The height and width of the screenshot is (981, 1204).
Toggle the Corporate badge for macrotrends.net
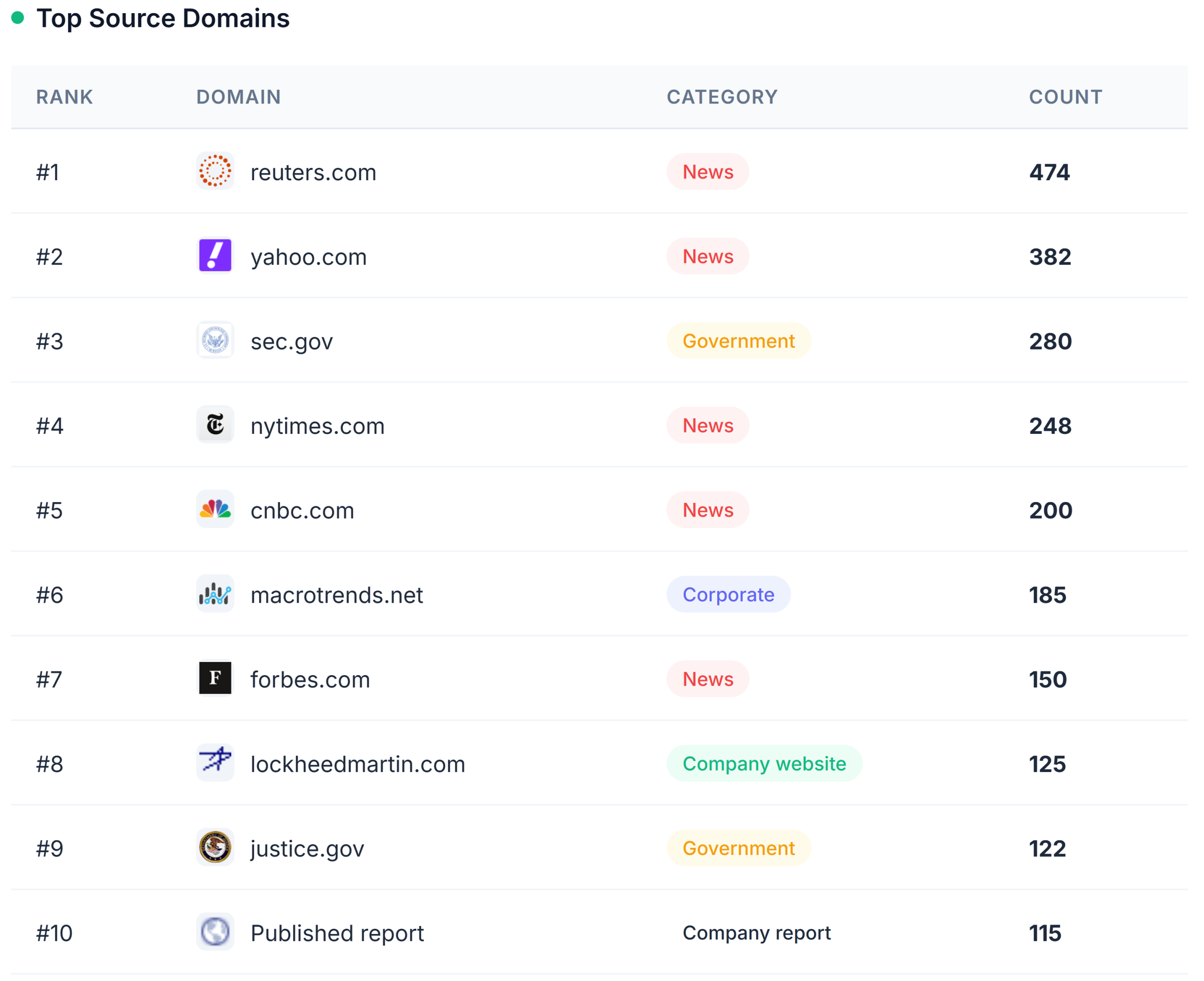[729, 594]
